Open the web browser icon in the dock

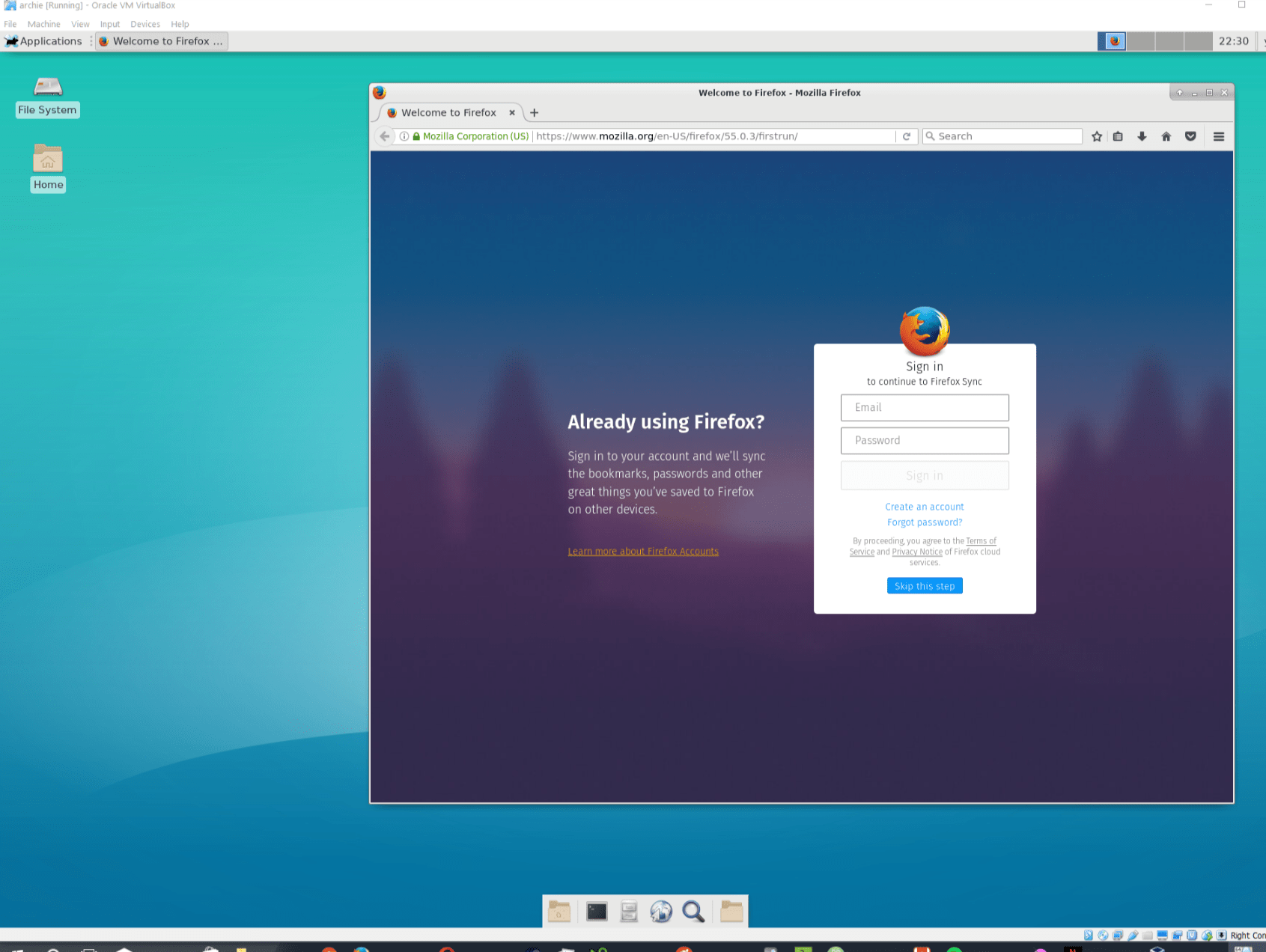click(661, 911)
